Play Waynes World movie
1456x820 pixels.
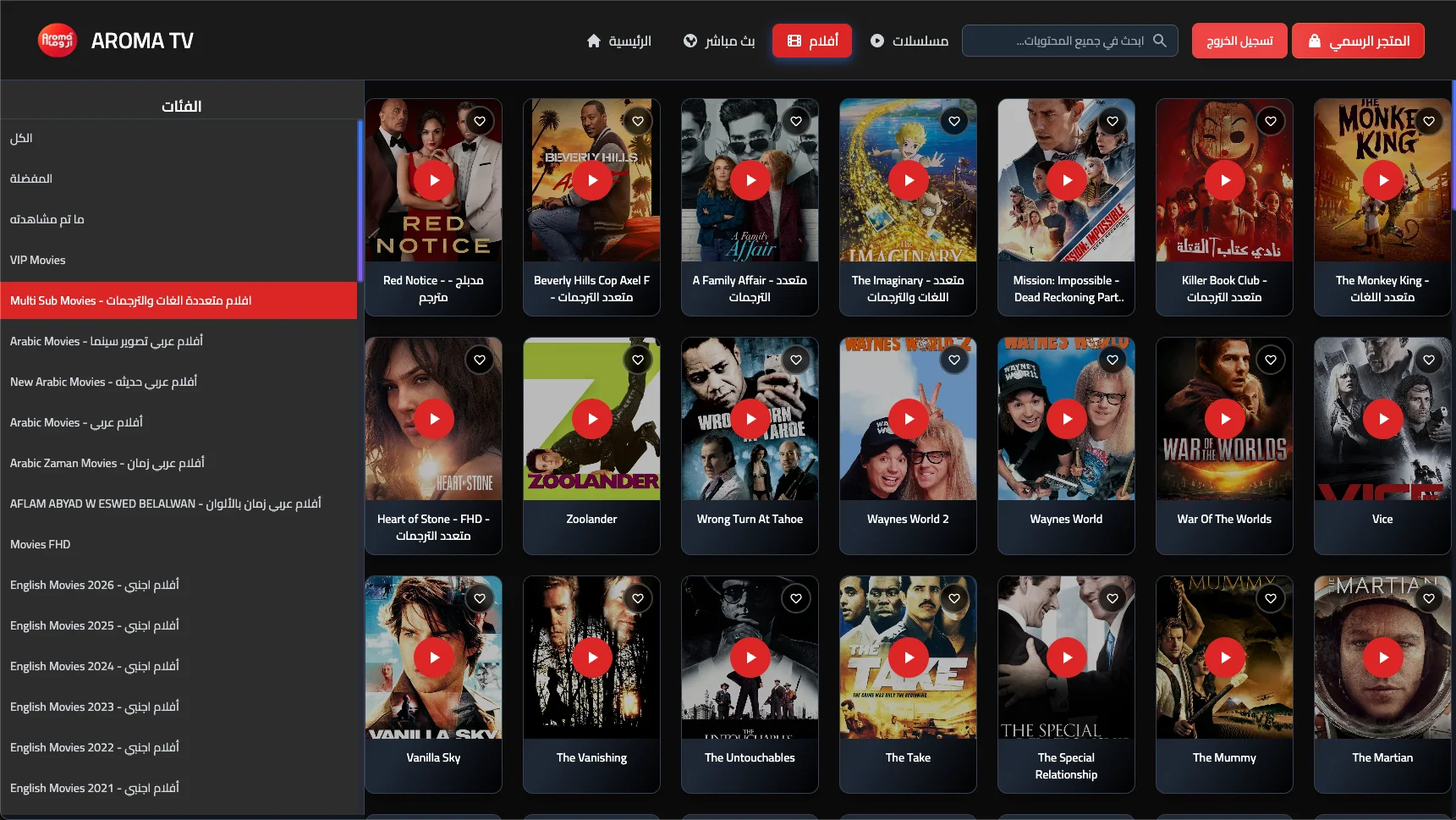pyautogui.click(x=1067, y=419)
